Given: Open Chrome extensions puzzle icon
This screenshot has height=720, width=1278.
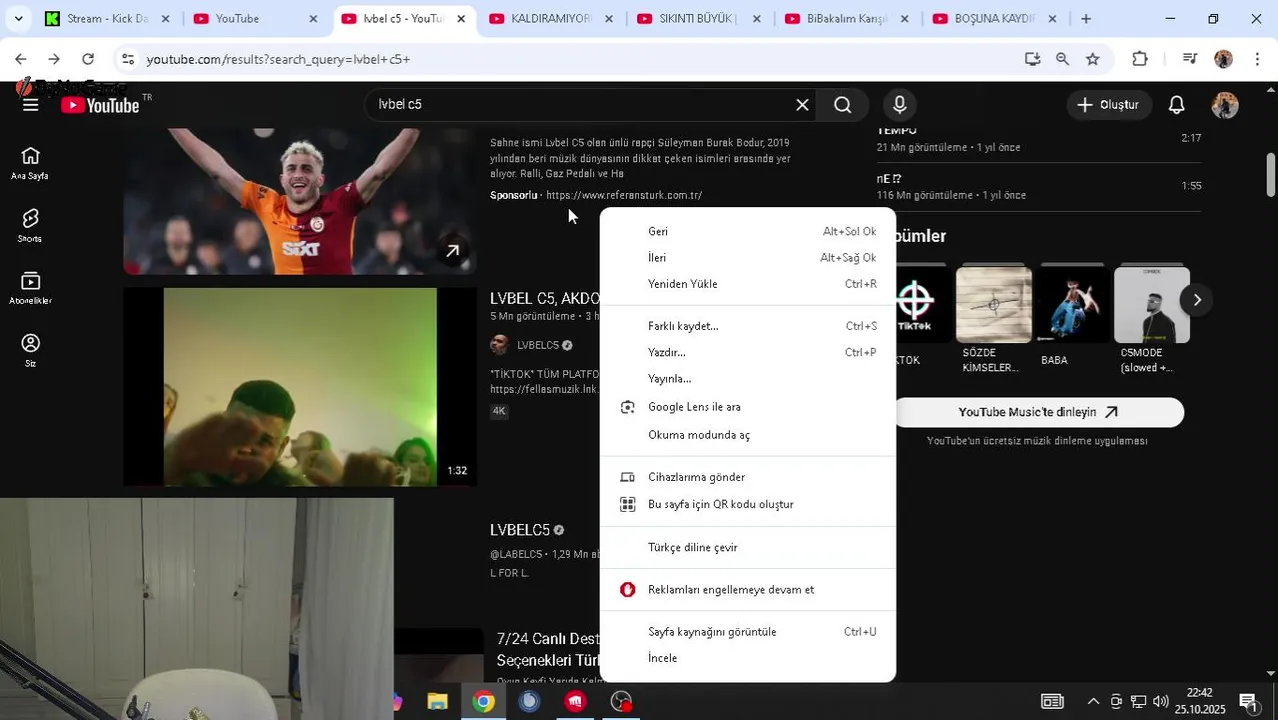Looking at the screenshot, I should point(1140,59).
